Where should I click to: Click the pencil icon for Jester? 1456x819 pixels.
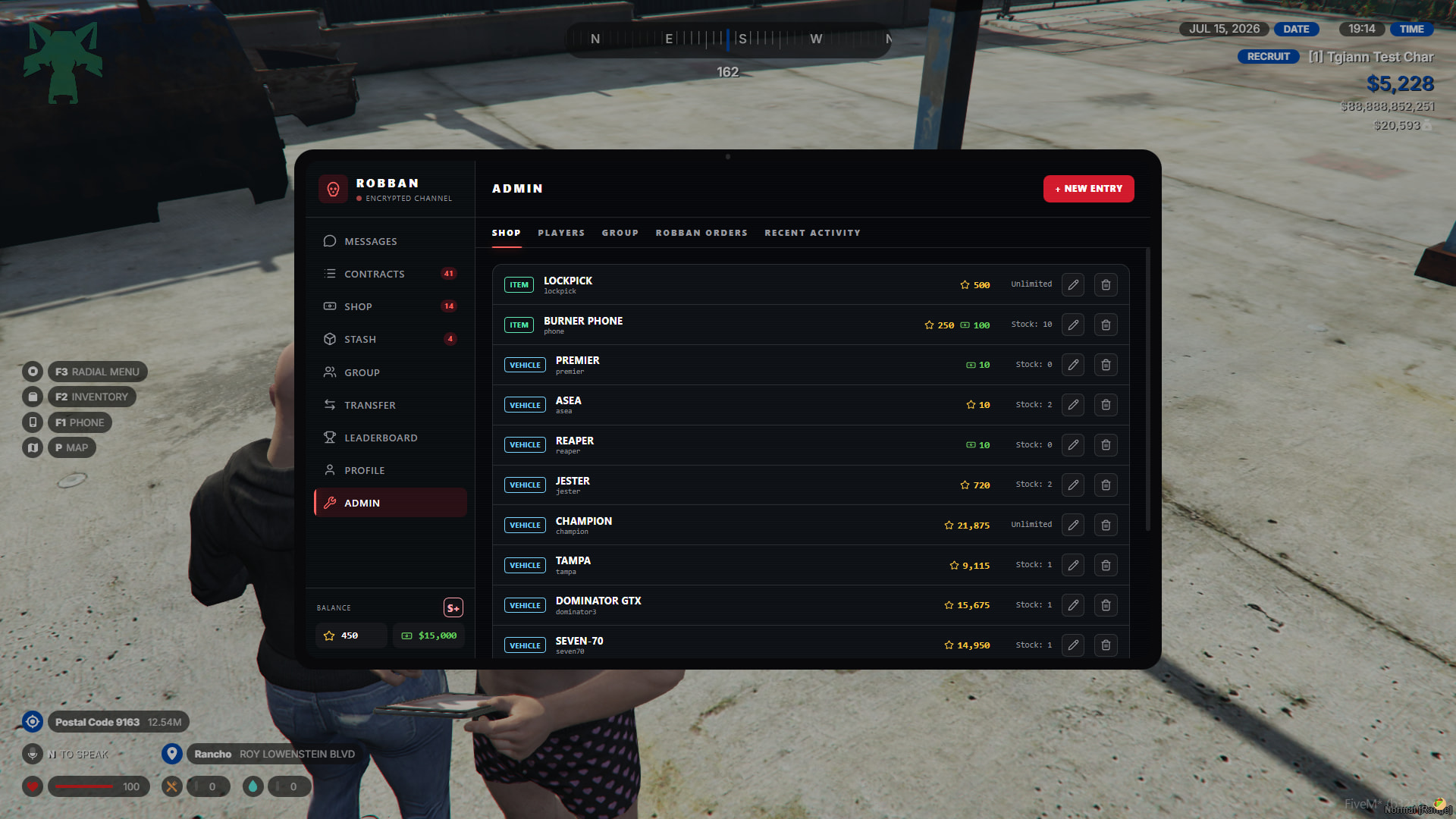coord(1073,485)
